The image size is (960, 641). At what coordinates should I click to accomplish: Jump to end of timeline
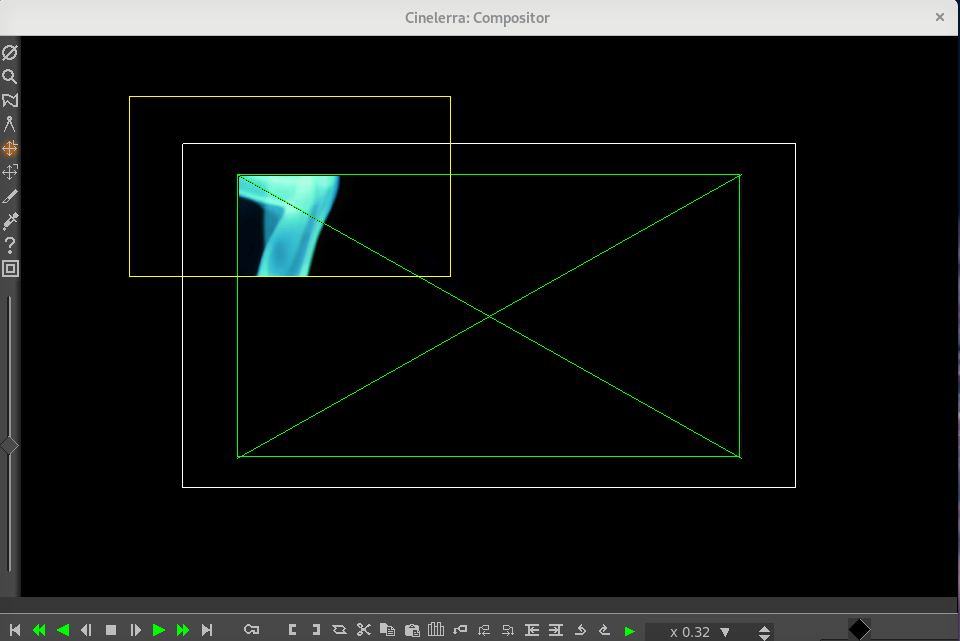click(x=207, y=630)
